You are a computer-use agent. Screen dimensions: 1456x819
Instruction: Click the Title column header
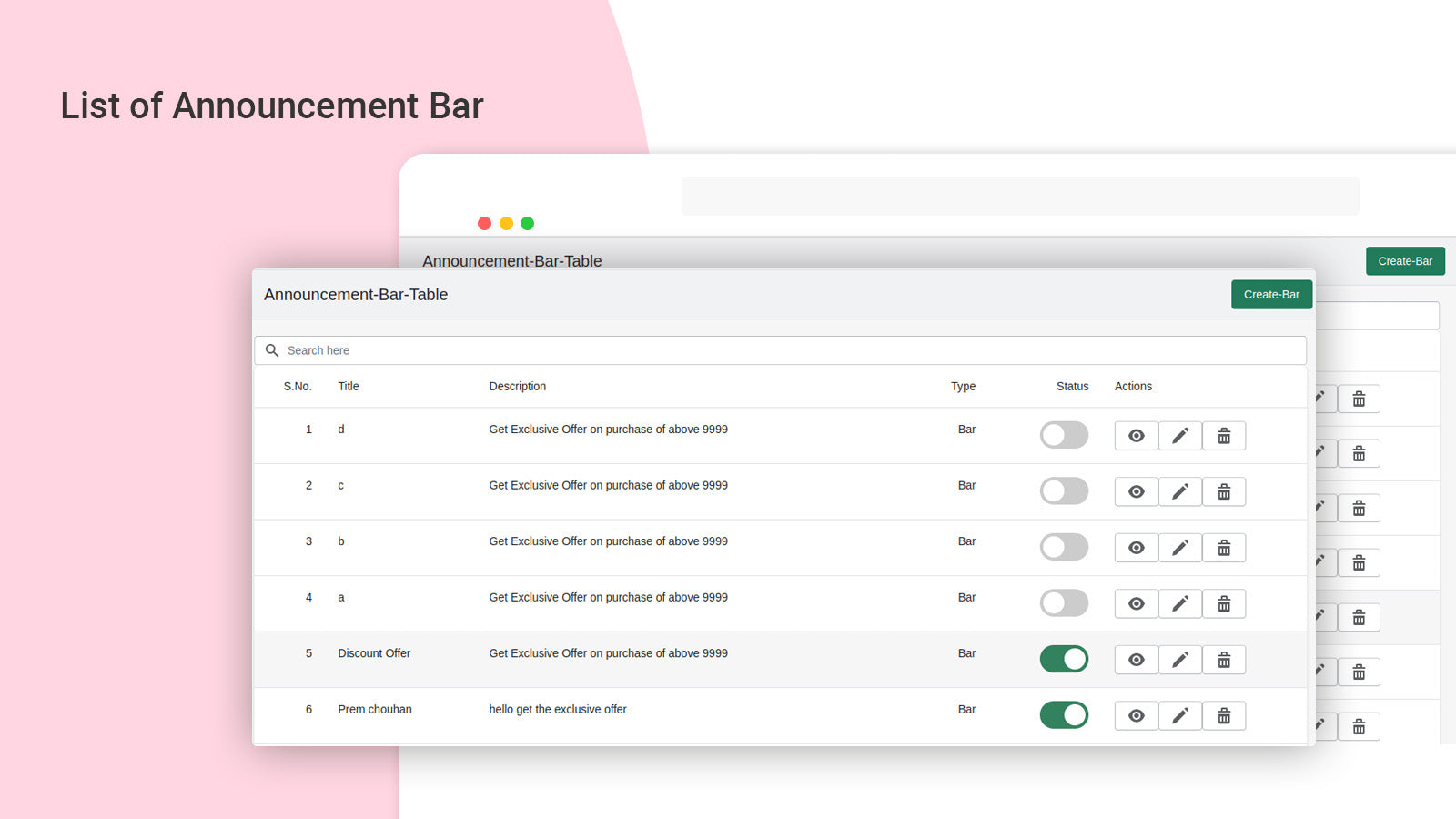(x=349, y=387)
